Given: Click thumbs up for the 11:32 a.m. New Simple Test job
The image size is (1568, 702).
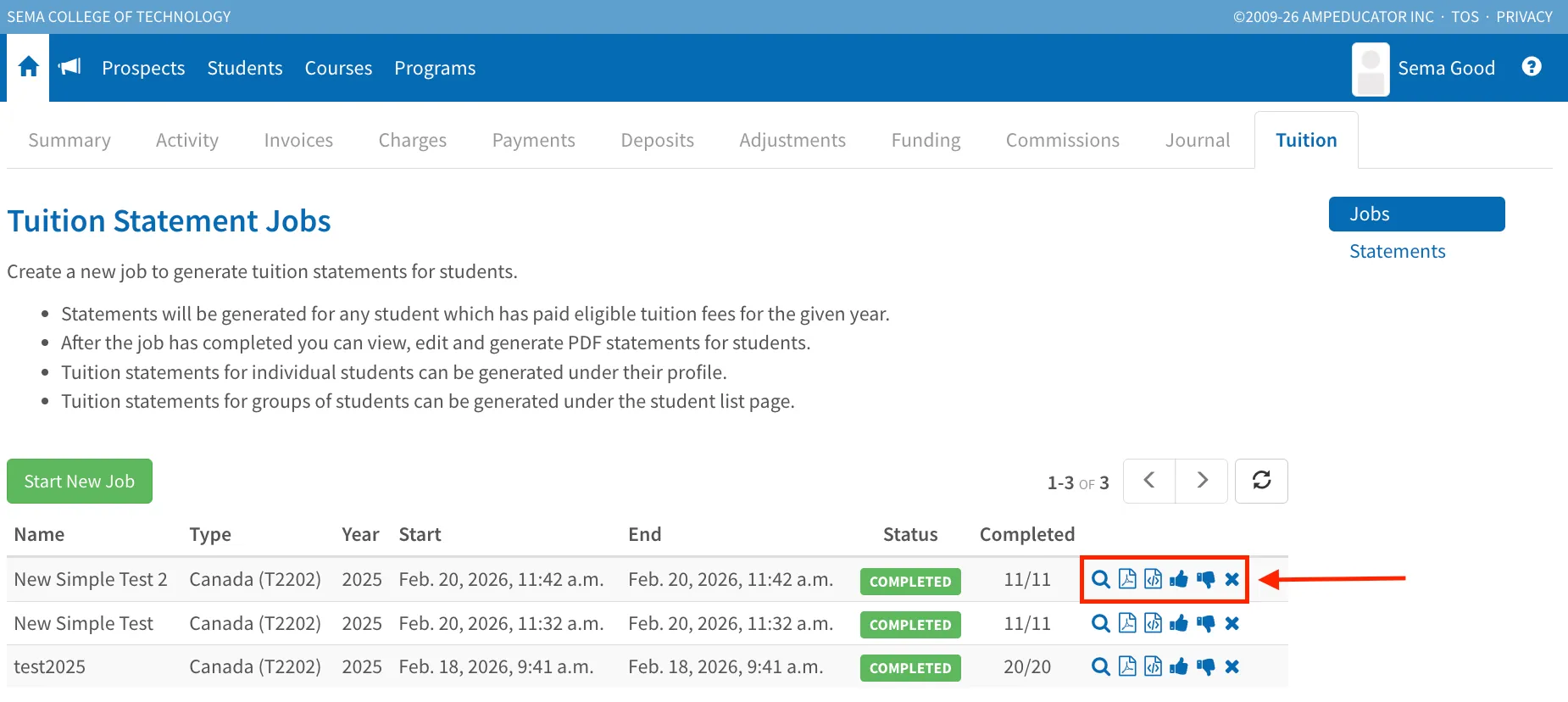Looking at the screenshot, I should coord(1179,623).
